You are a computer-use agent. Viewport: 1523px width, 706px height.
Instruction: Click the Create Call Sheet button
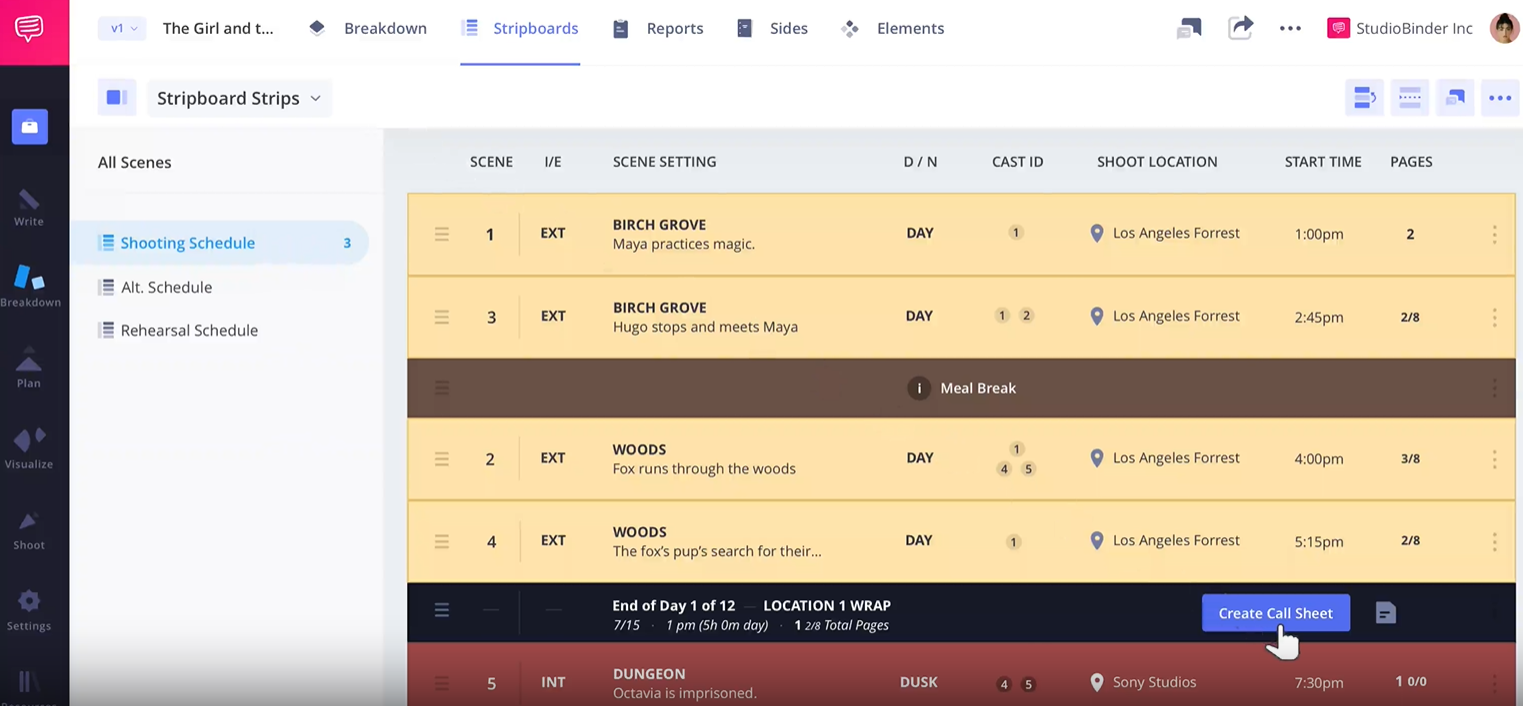coord(1275,612)
